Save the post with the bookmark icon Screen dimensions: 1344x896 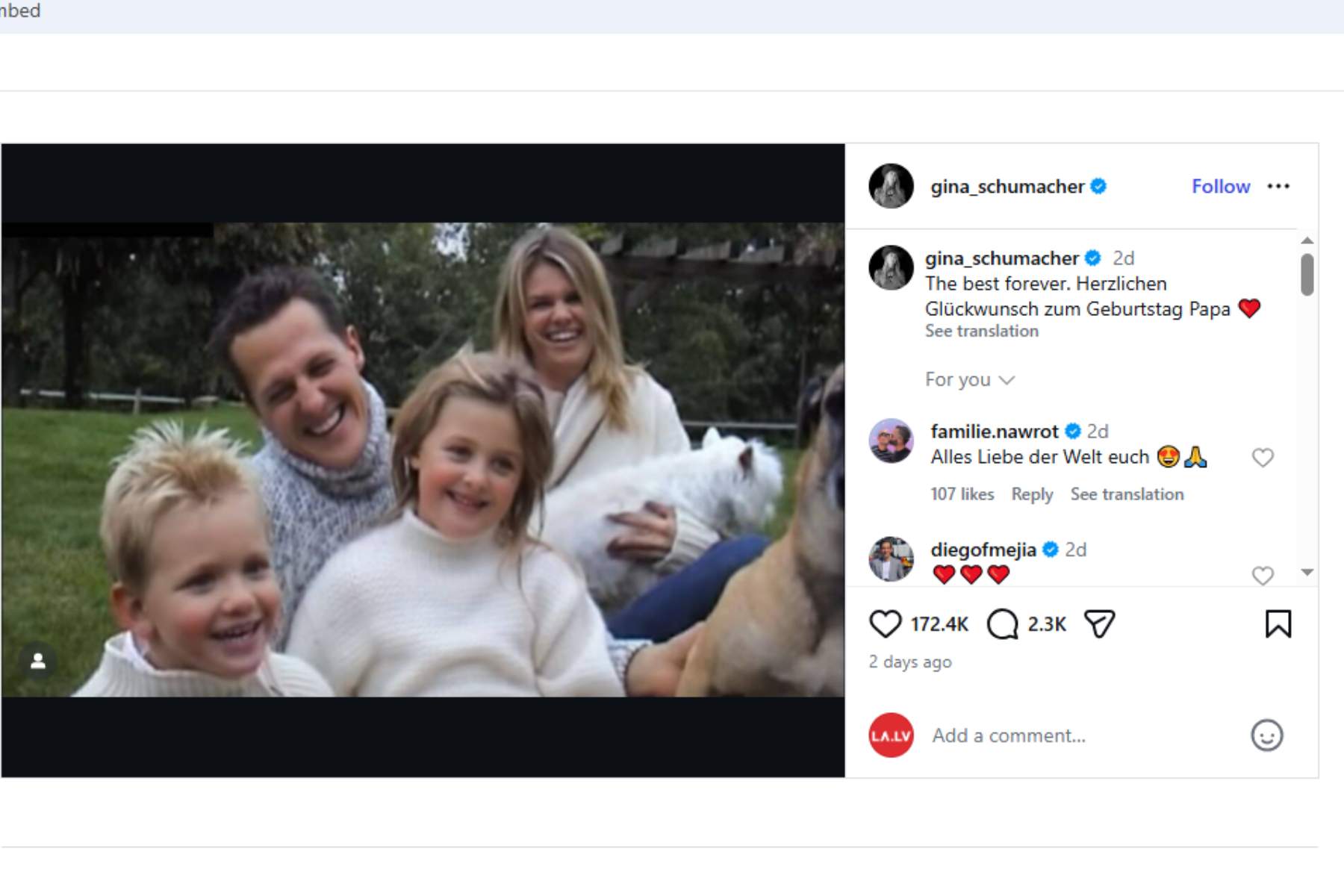[1278, 624]
